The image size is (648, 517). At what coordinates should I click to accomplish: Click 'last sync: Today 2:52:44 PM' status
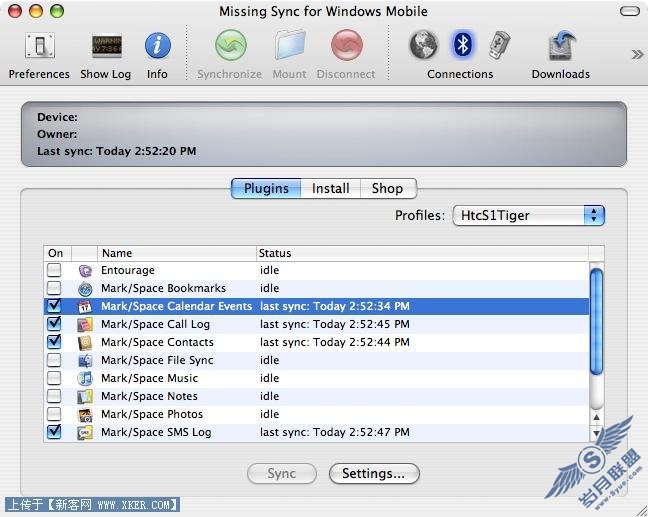coord(335,343)
